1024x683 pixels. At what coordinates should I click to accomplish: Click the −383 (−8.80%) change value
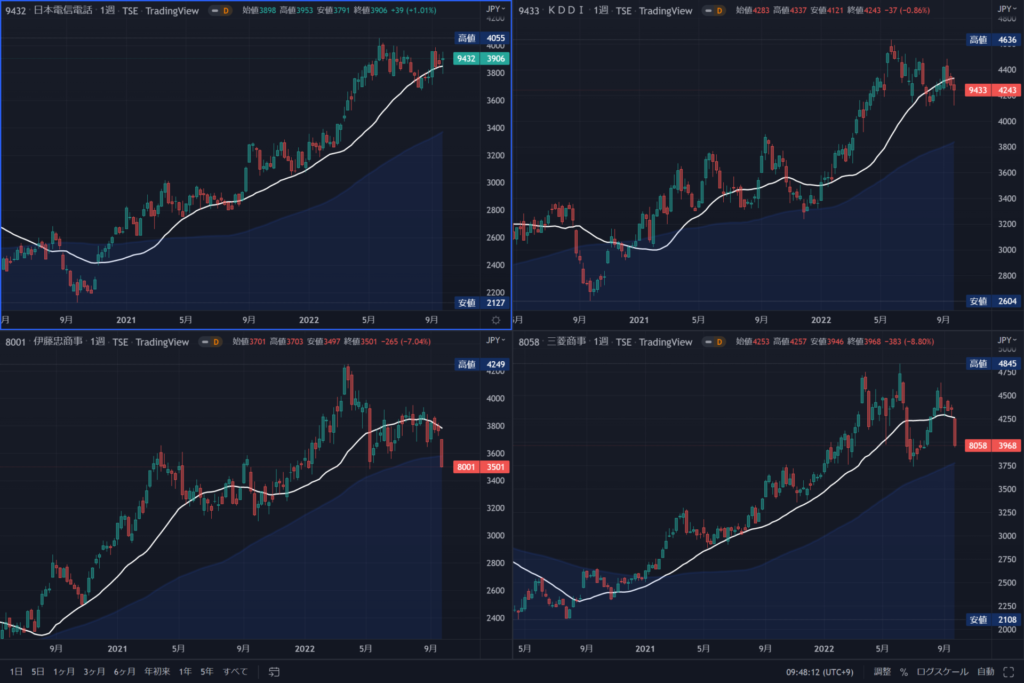pyautogui.click(x=910, y=342)
